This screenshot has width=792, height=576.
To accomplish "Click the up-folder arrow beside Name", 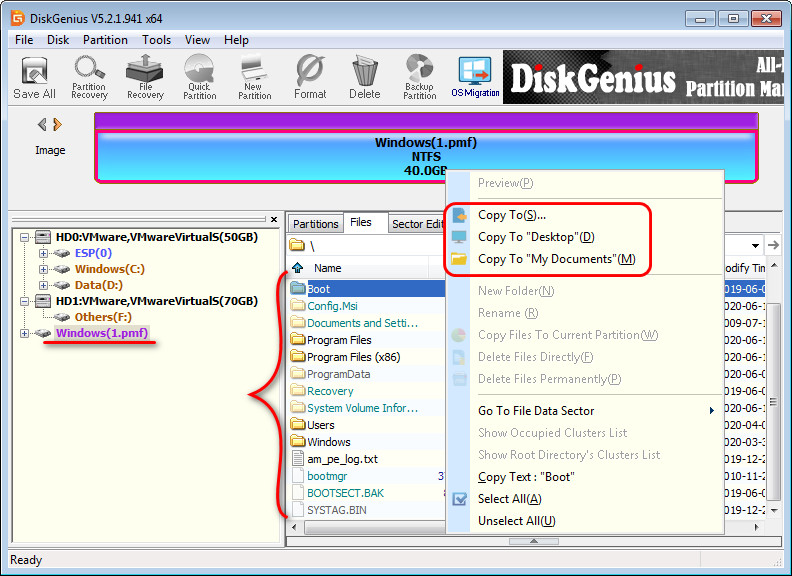I will click(x=298, y=268).
